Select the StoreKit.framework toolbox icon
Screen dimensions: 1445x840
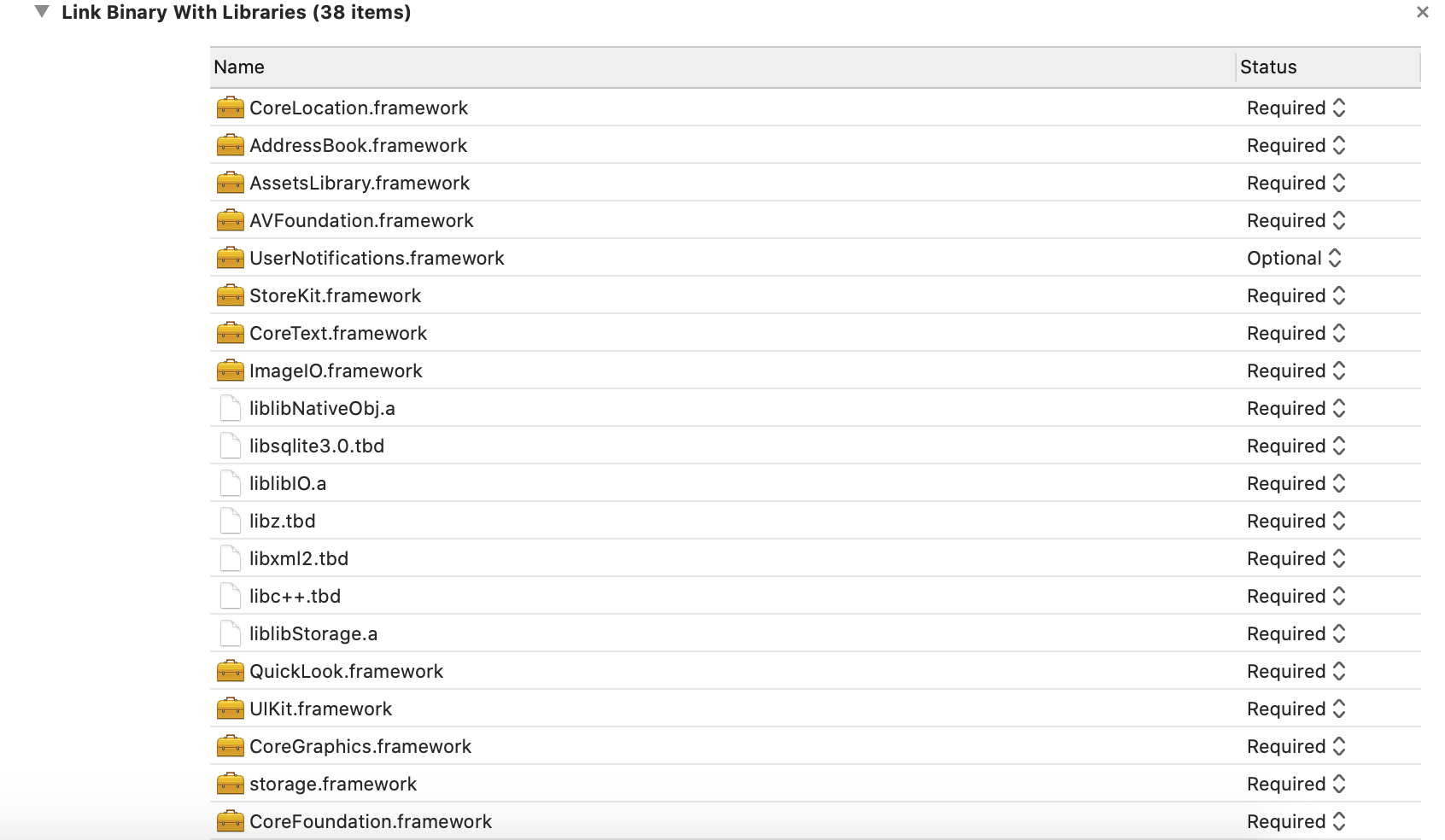point(230,295)
